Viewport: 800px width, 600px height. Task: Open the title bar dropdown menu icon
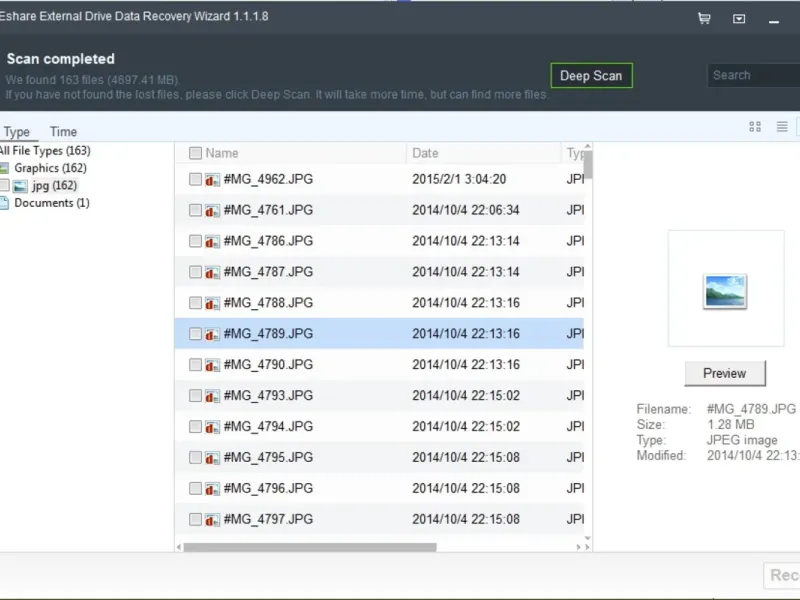739,19
